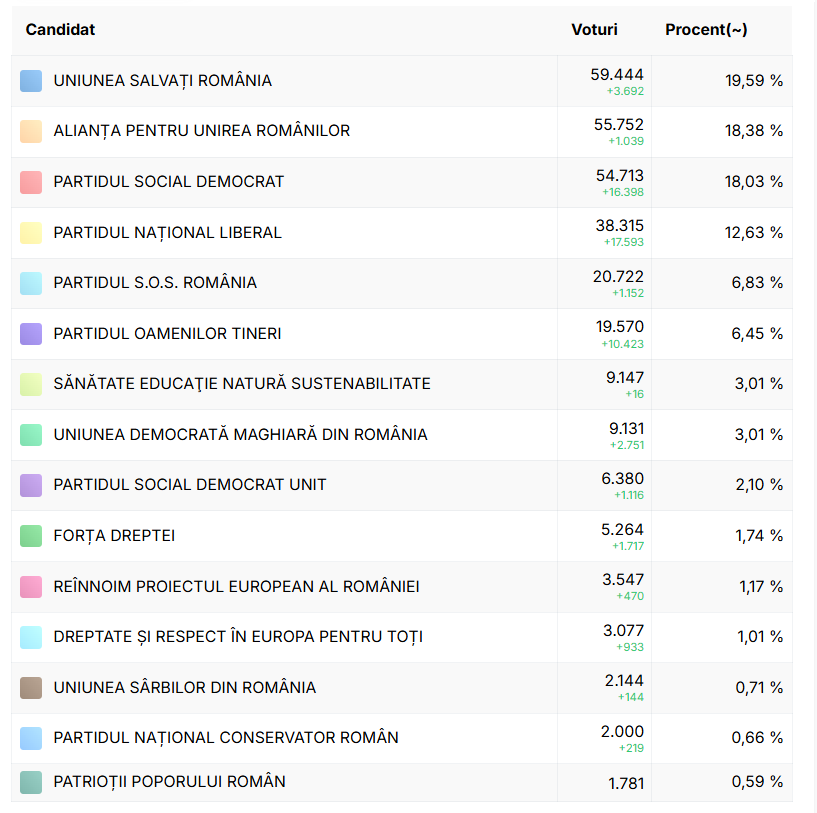
Task: Click the 12,63 % percentage cell
Action: pos(753,233)
